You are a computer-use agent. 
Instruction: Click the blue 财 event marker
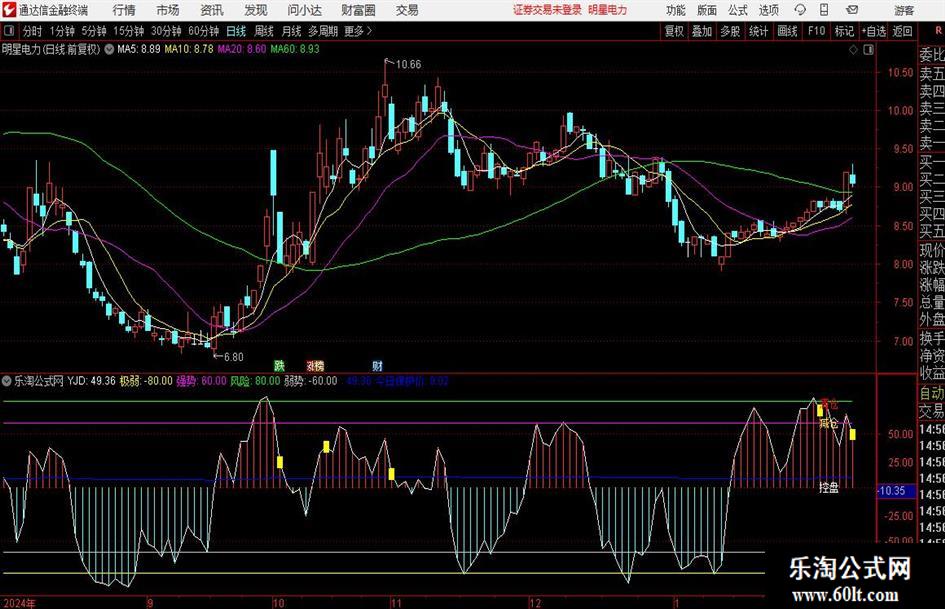[x=377, y=365]
